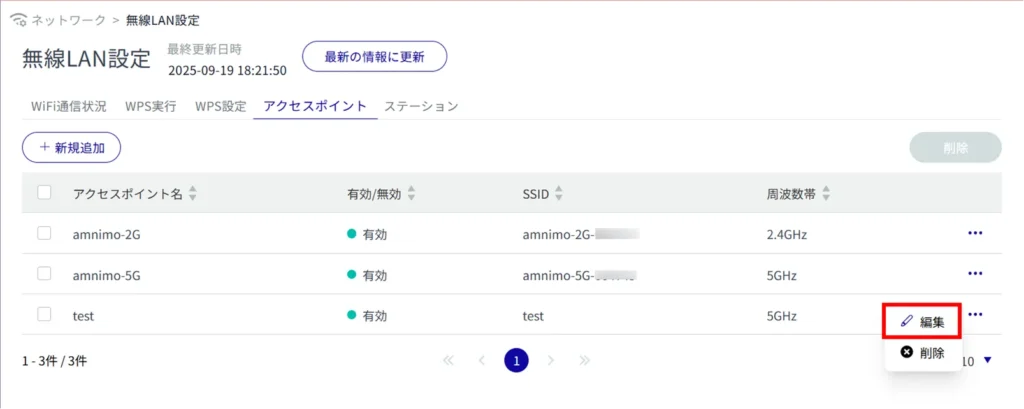Switch to the ステーション tab
The height and width of the screenshot is (409, 1024).
click(x=421, y=106)
